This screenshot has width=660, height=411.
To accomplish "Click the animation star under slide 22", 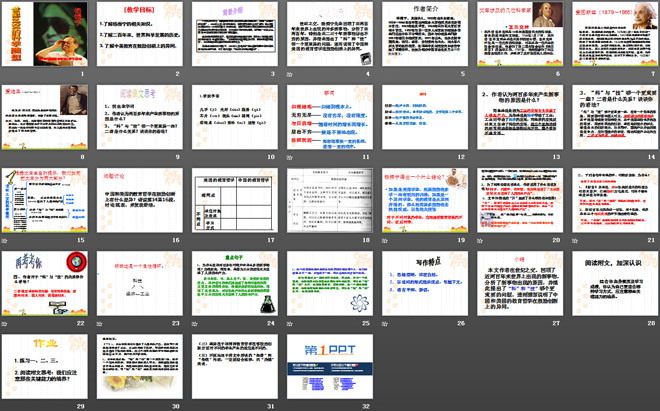I will click(x=4, y=324).
